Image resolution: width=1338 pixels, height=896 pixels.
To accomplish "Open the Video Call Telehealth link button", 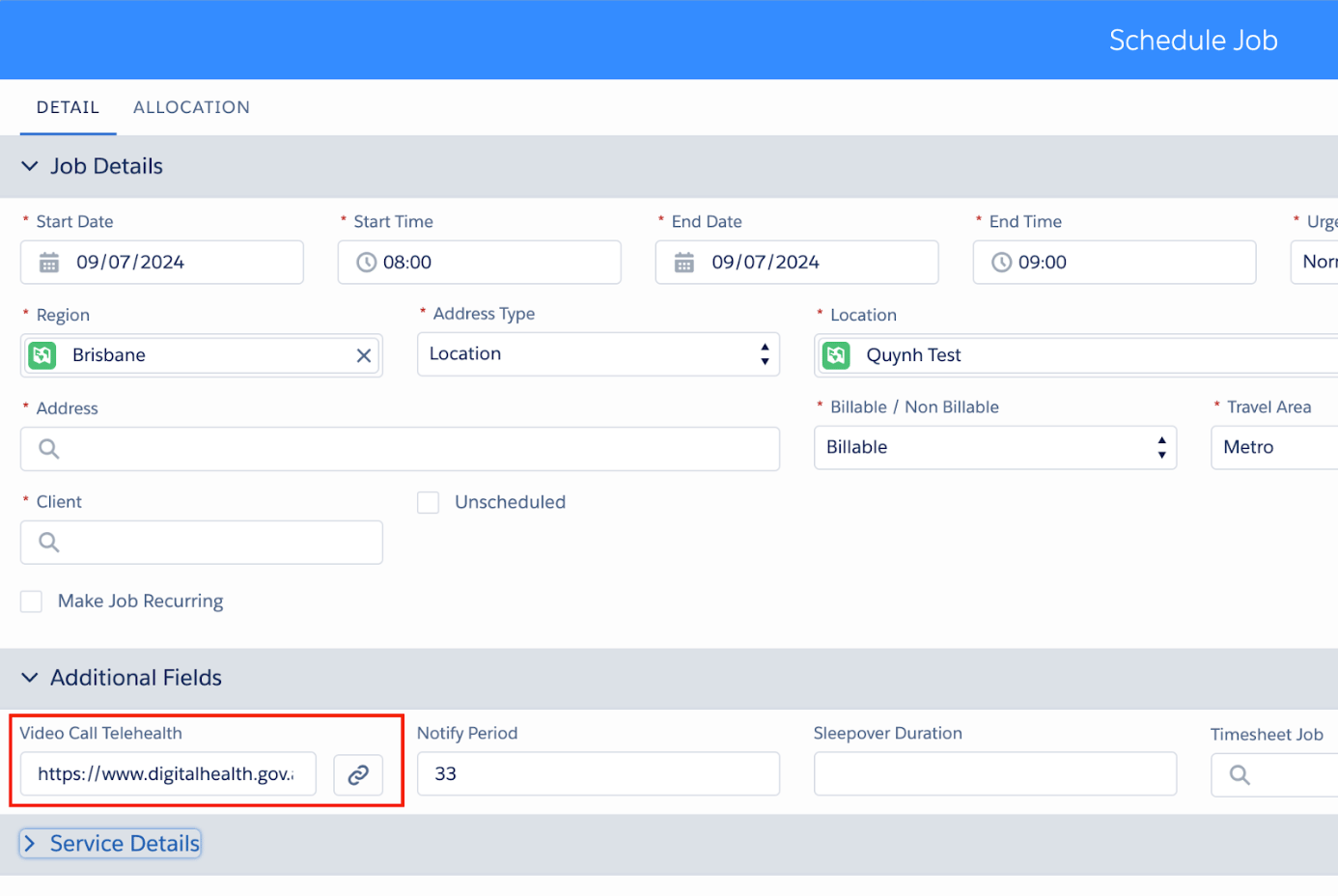I will coord(358,774).
